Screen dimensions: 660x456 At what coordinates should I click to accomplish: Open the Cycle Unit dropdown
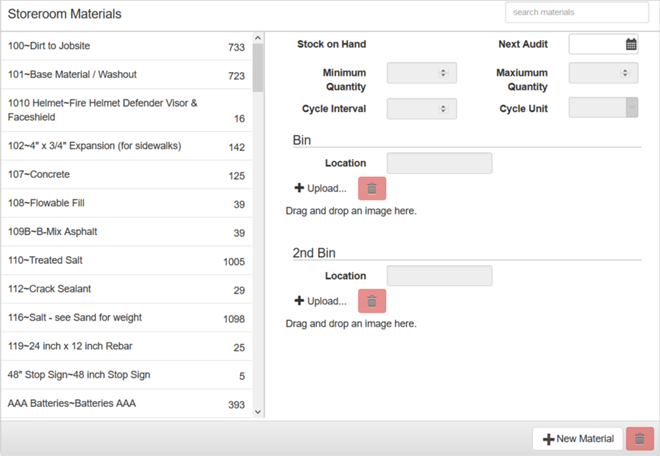603,108
